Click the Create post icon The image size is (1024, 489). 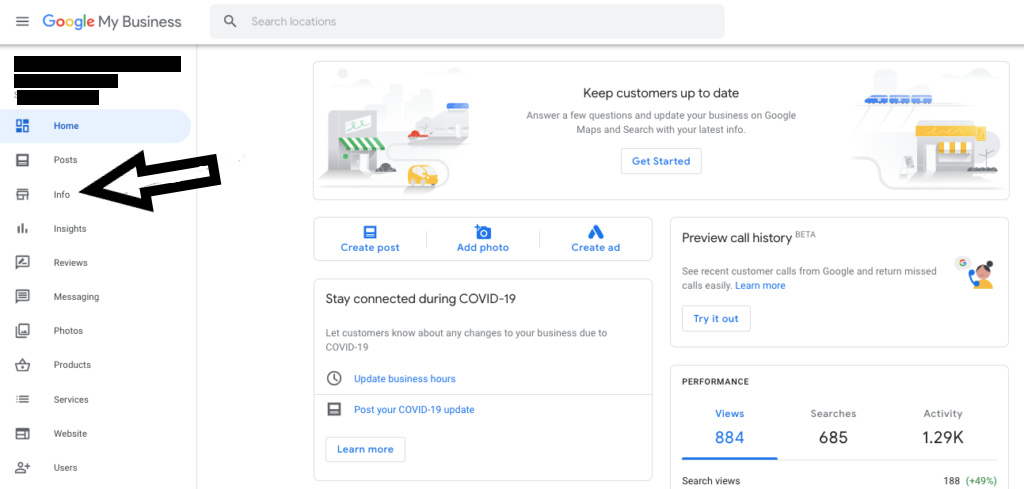click(x=370, y=231)
